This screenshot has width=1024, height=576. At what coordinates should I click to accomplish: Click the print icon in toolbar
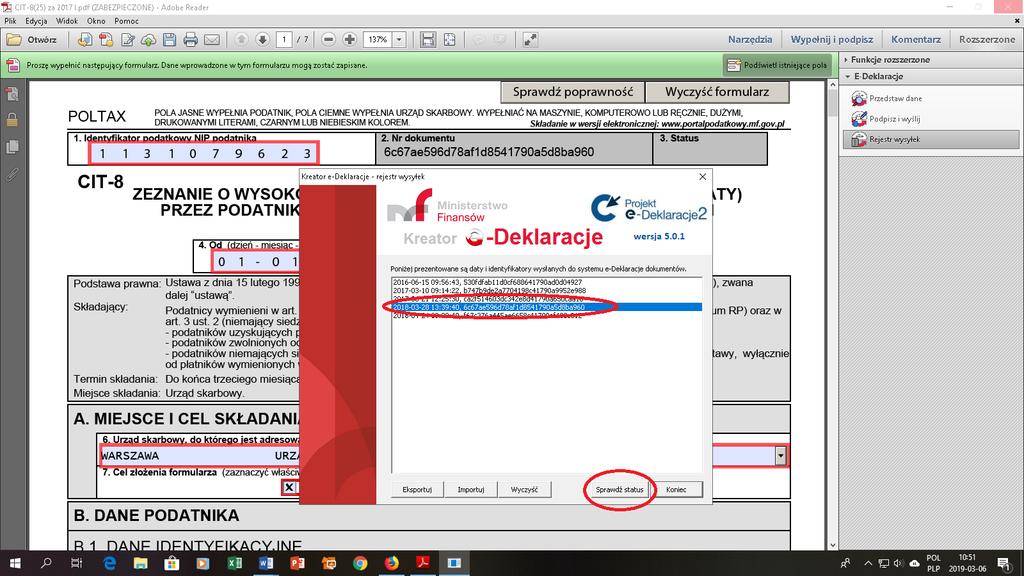pos(190,40)
